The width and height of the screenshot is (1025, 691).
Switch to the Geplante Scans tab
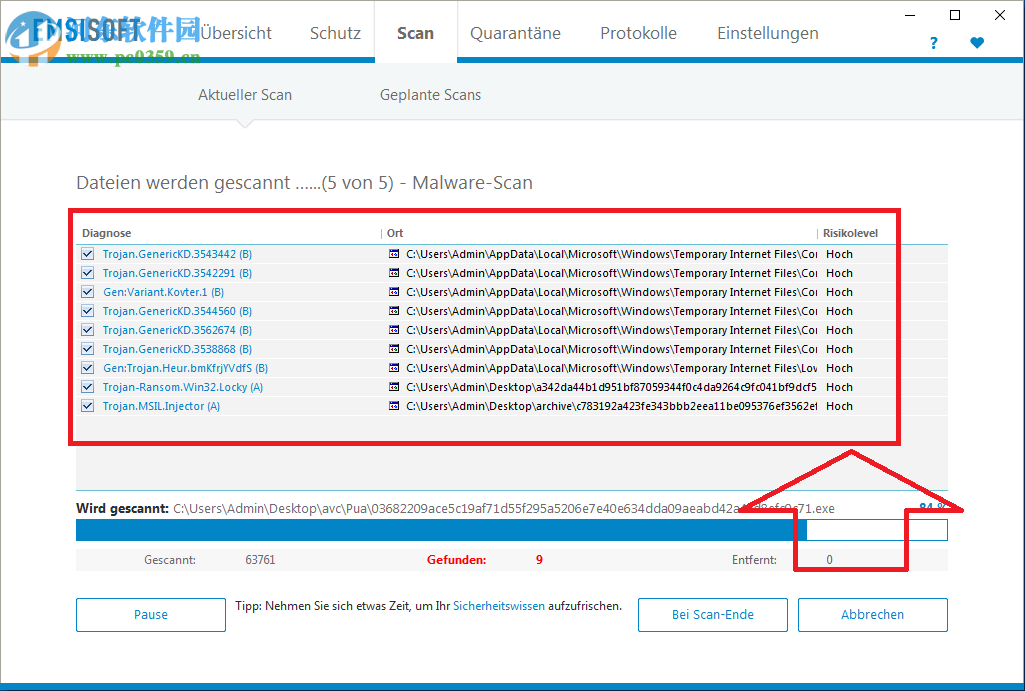pos(430,94)
